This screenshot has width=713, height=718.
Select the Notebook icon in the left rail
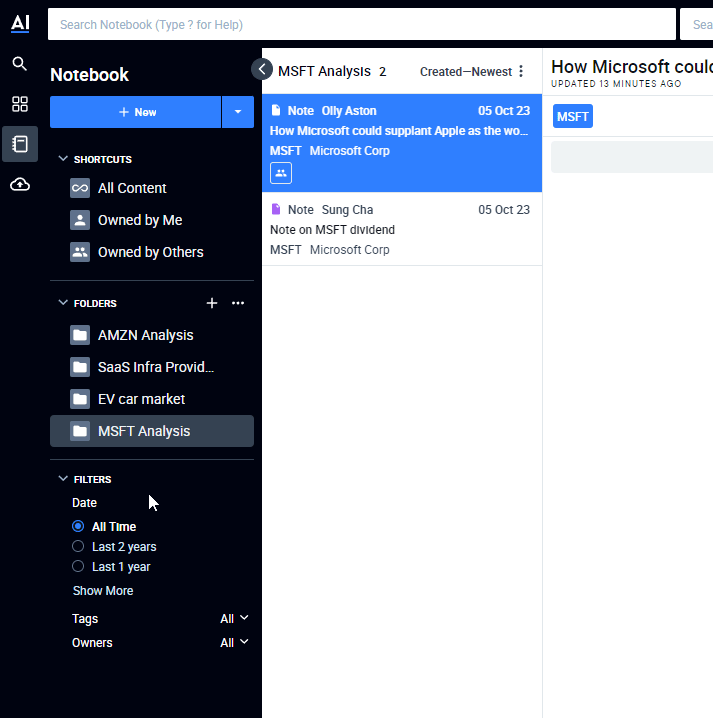[x=20, y=144]
